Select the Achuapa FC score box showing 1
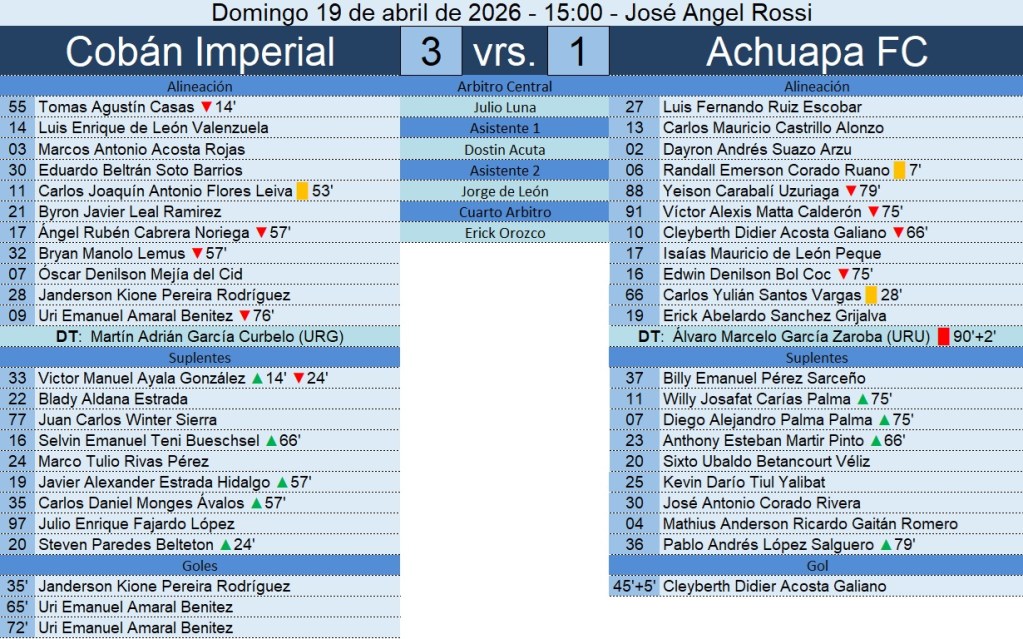The height and width of the screenshot is (639, 1023). pyautogui.click(x=578, y=52)
